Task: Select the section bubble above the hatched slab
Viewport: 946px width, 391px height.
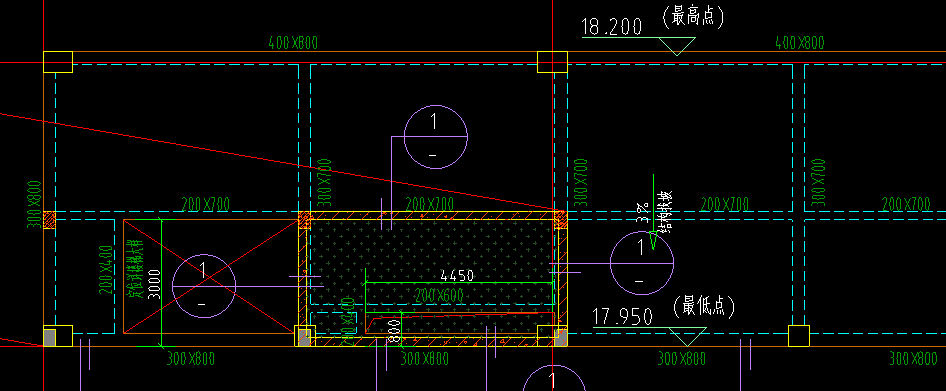Action: (x=436, y=138)
